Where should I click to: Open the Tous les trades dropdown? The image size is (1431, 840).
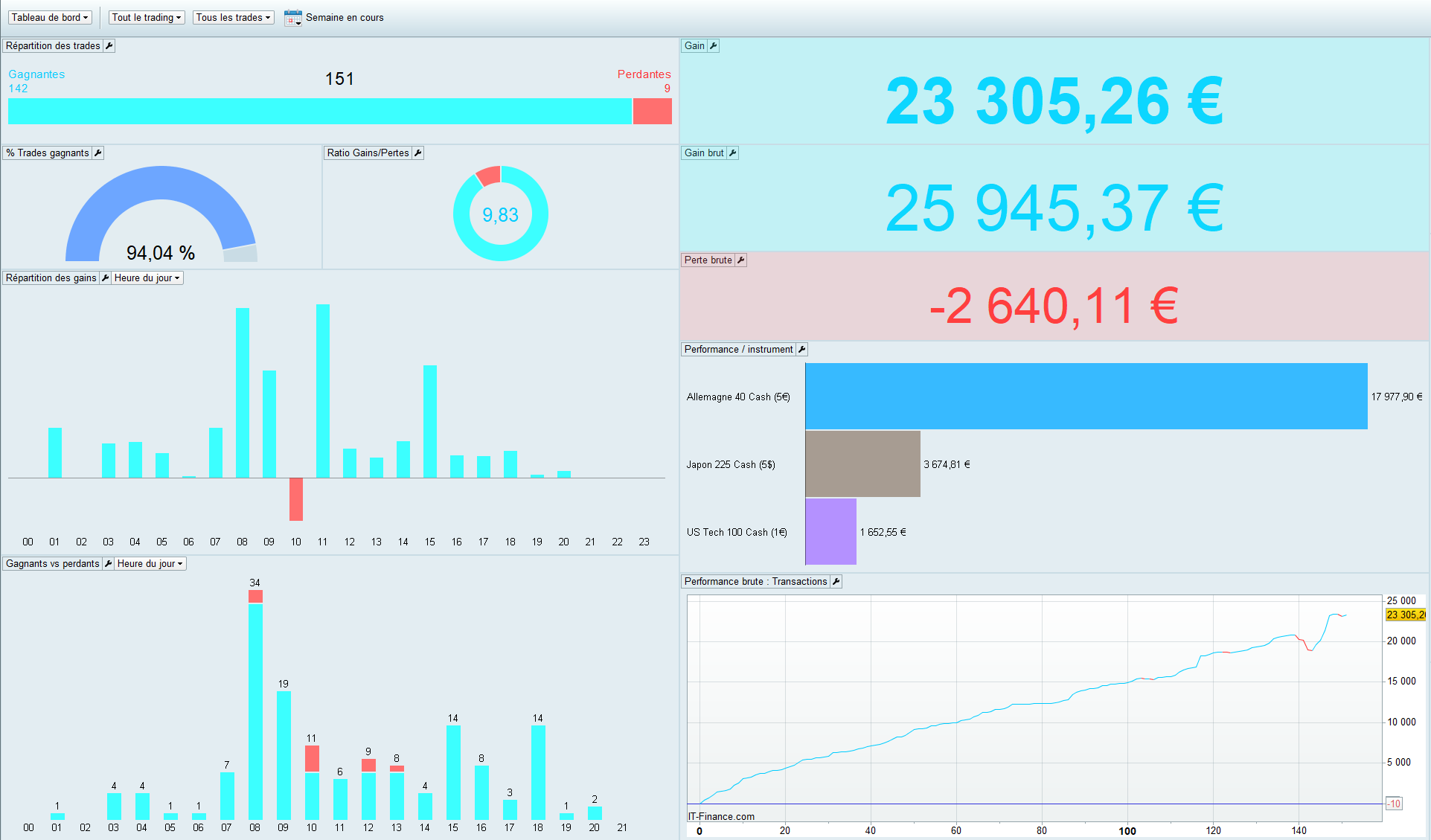[233, 18]
